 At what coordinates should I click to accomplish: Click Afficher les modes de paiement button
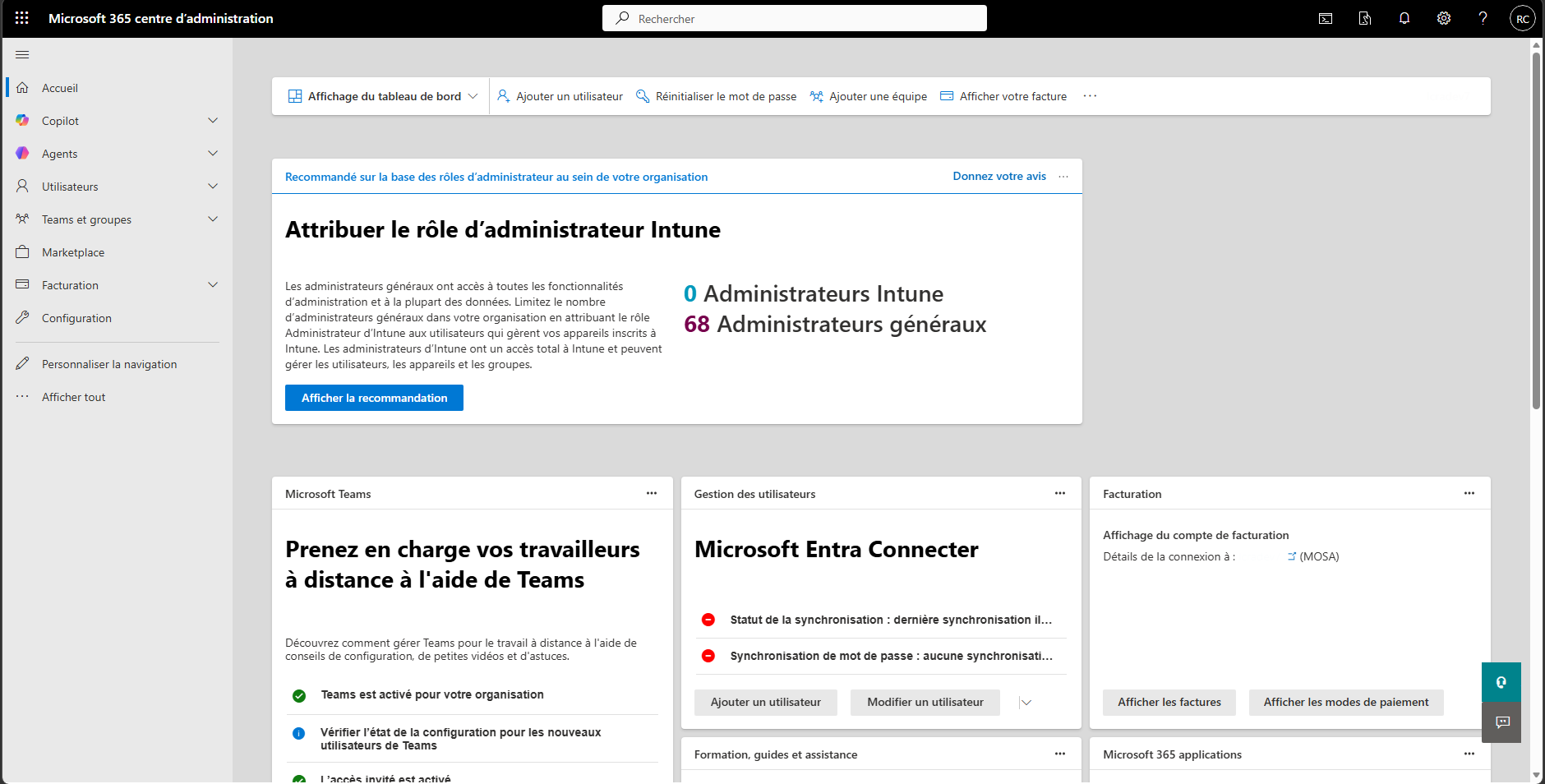(1346, 703)
